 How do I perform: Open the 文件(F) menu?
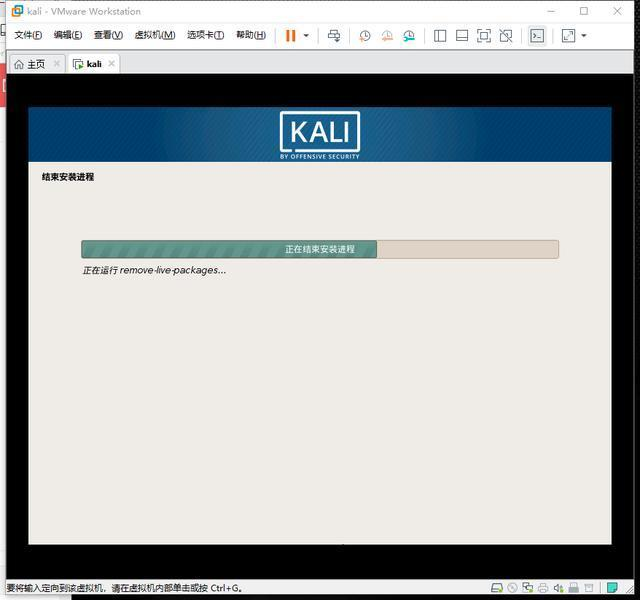coord(28,35)
